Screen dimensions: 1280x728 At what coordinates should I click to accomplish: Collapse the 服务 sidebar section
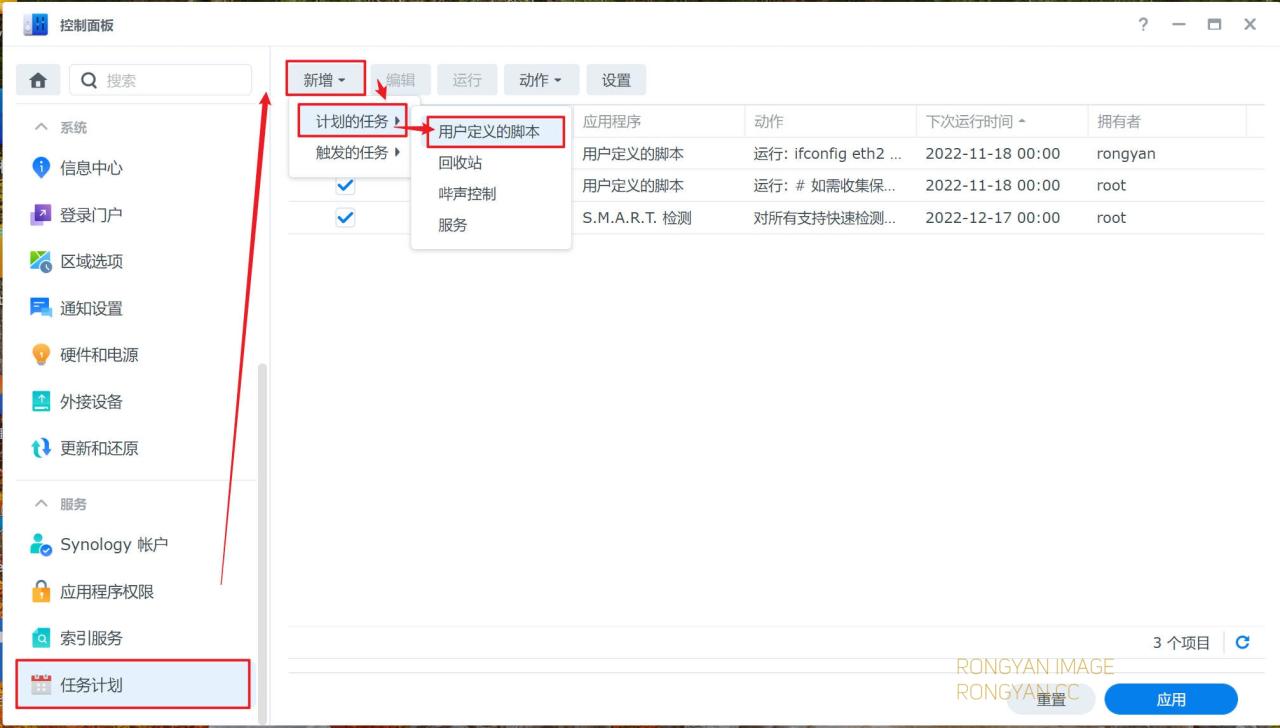[41, 504]
